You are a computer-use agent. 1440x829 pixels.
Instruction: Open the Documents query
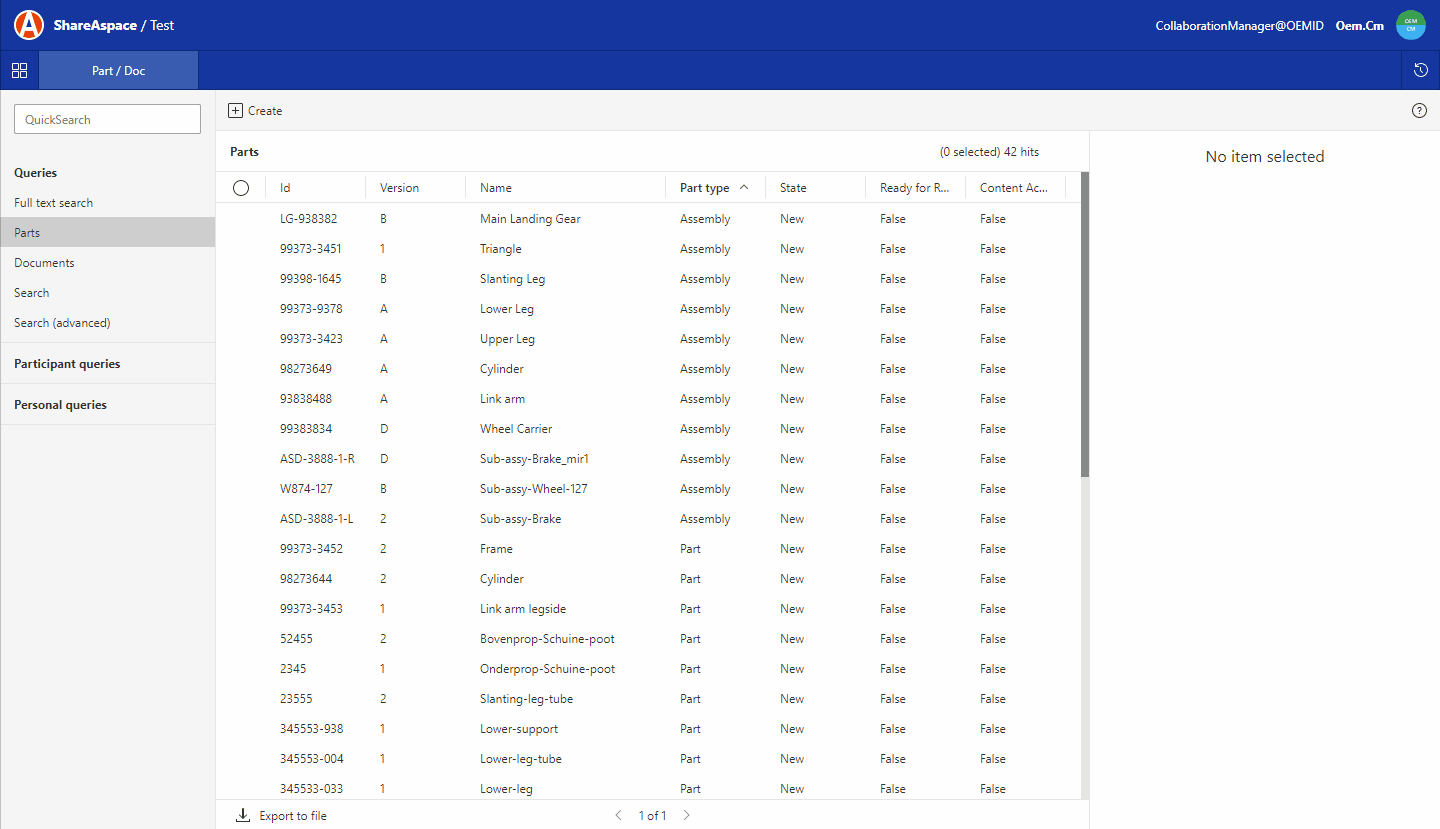44,263
